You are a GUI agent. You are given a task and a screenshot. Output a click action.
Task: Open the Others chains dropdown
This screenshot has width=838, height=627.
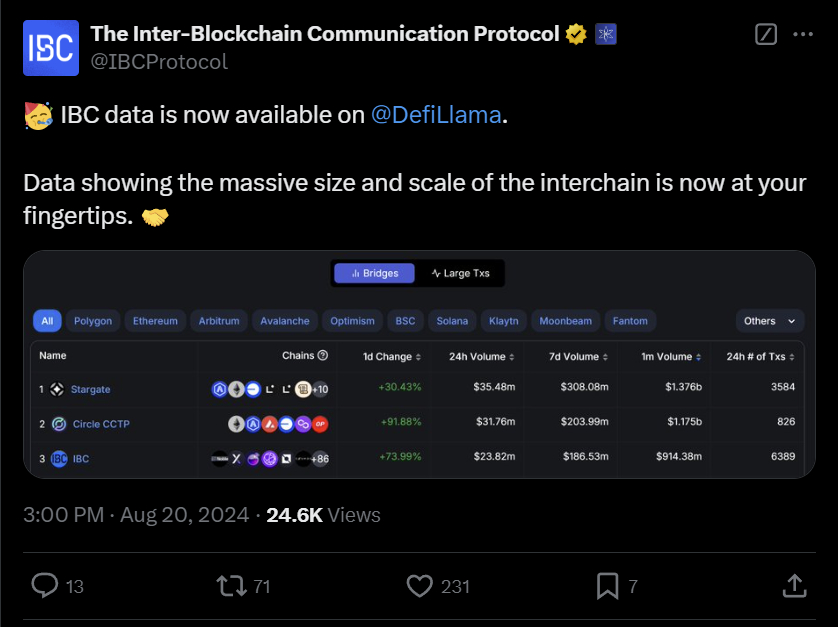[x=769, y=321]
